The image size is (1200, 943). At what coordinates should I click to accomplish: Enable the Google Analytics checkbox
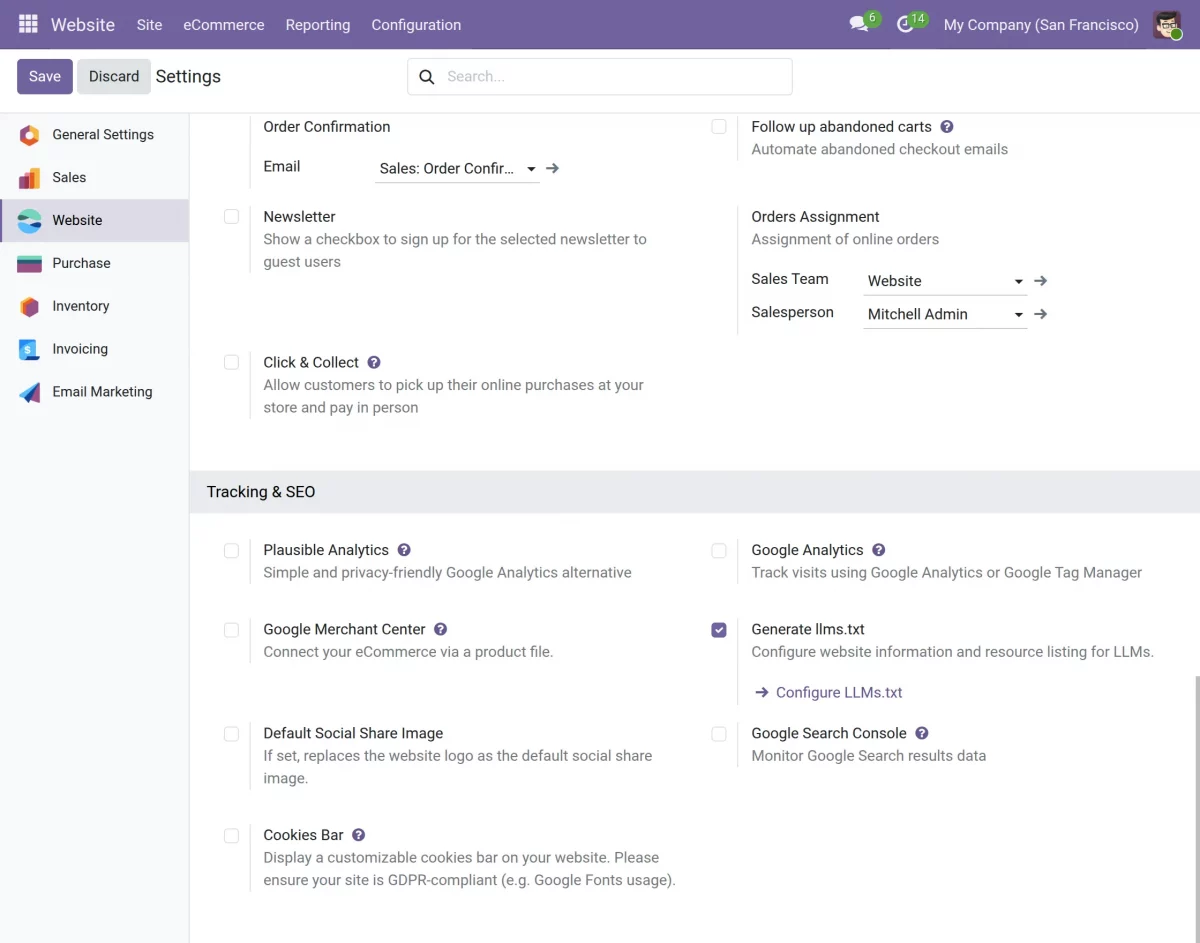(x=719, y=551)
